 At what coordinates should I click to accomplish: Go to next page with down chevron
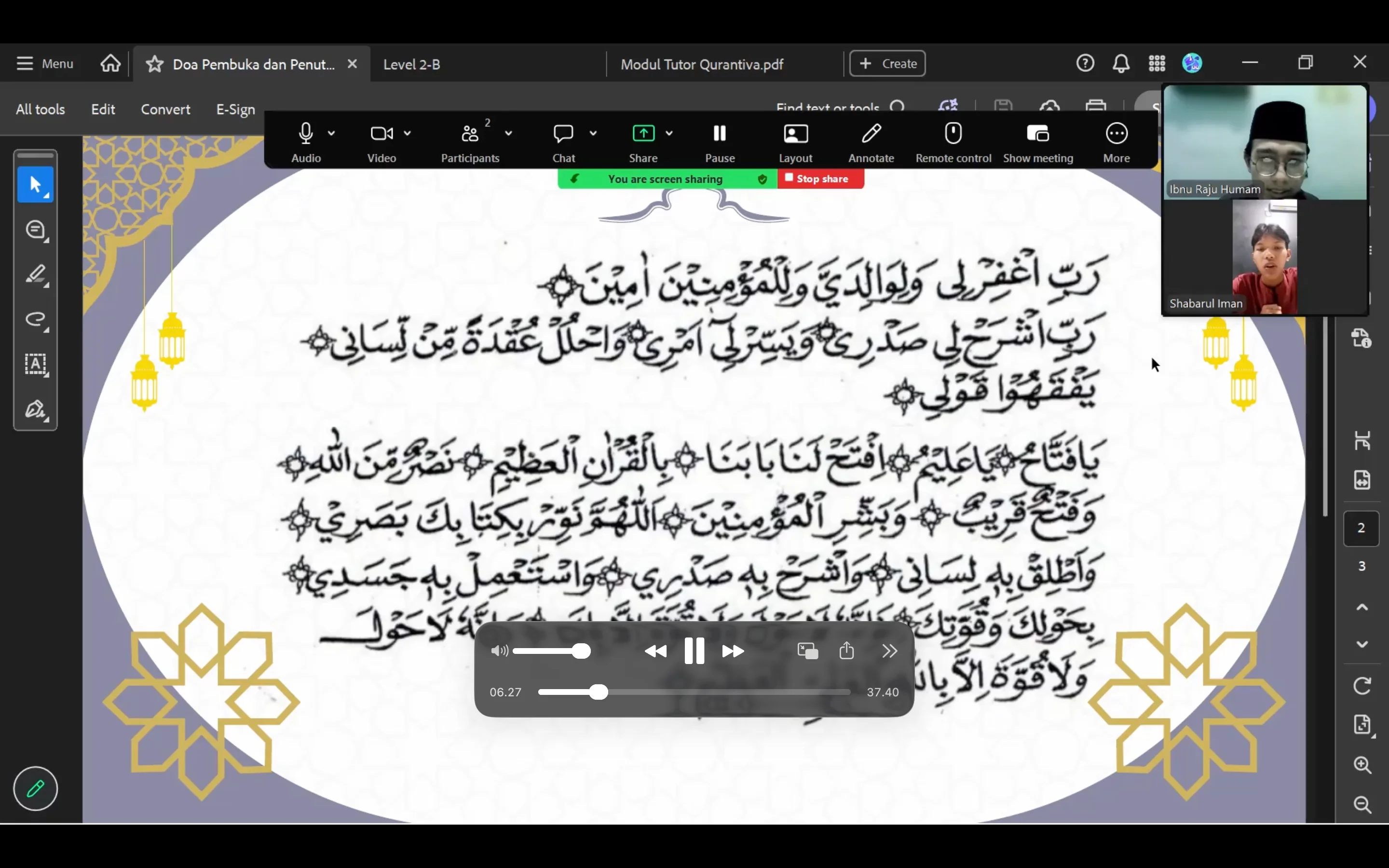[x=1362, y=644]
